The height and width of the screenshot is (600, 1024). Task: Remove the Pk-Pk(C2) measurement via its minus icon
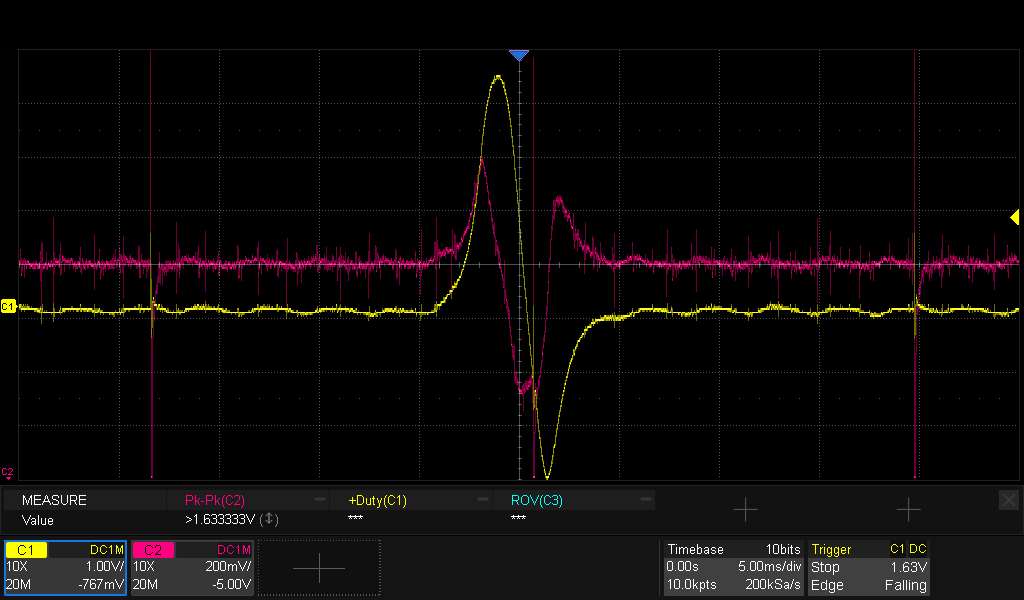[x=319, y=499]
